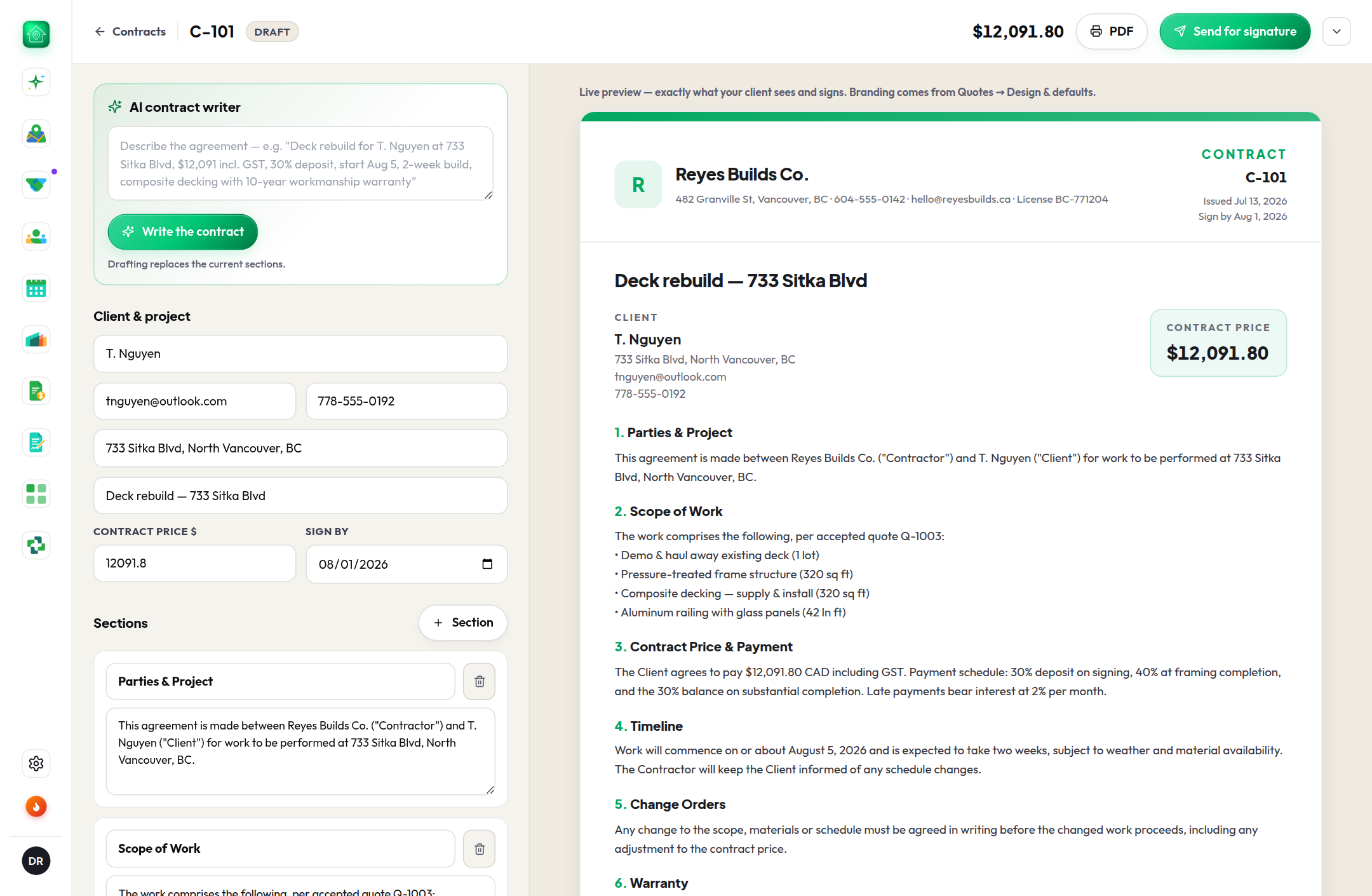Click '3. Contract Price & Payment' heading
1372x896 pixels.
703,647
